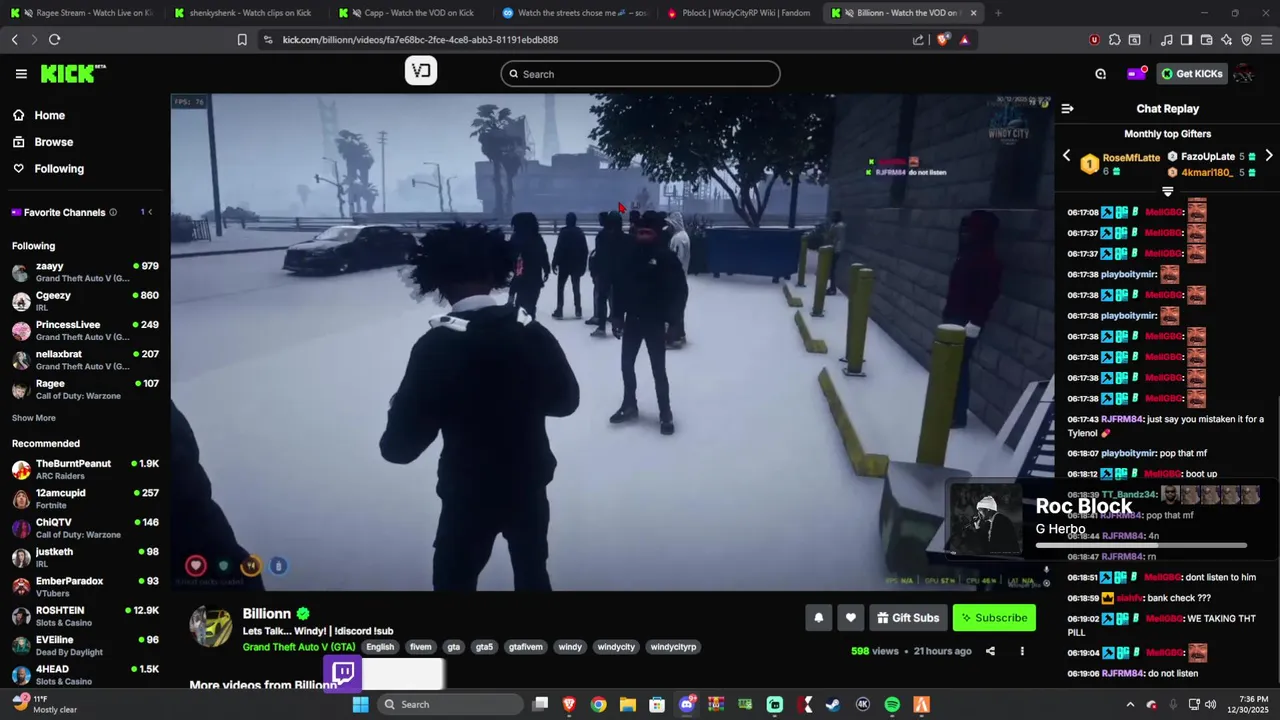1280x720 pixels.
Task: Select the windycityrp tag
Action: point(673,647)
